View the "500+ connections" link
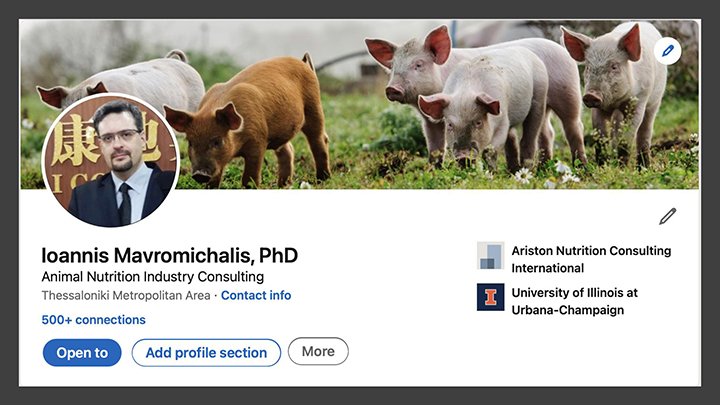This screenshot has height=405, width=720. pos(94,320)
